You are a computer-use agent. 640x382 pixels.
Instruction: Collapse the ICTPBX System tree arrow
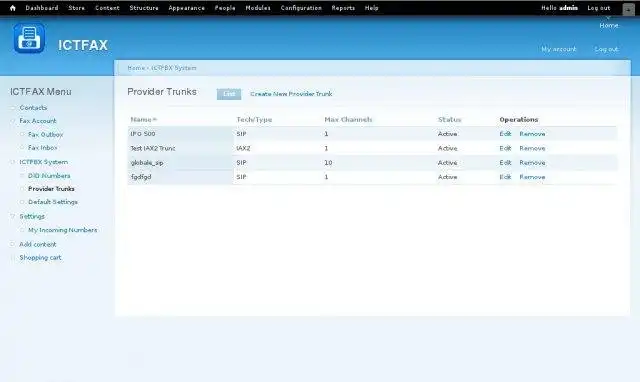tap(13, 162)
